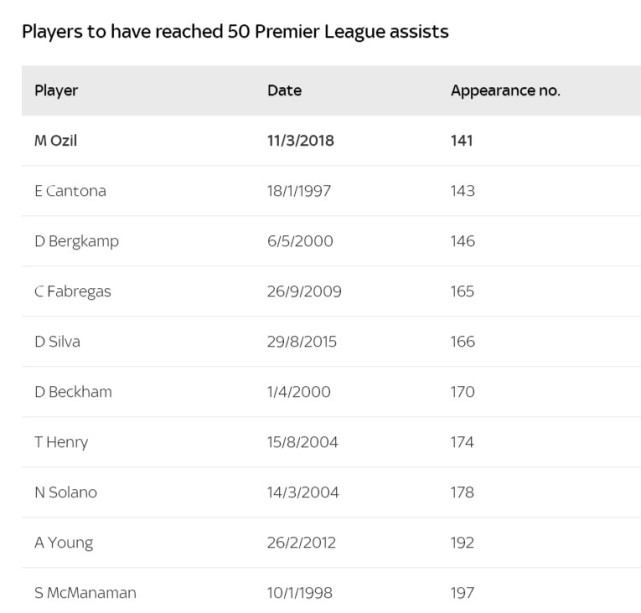
Task: Click the Player column header
Action: pyautogui.click(x=56, y=91)
